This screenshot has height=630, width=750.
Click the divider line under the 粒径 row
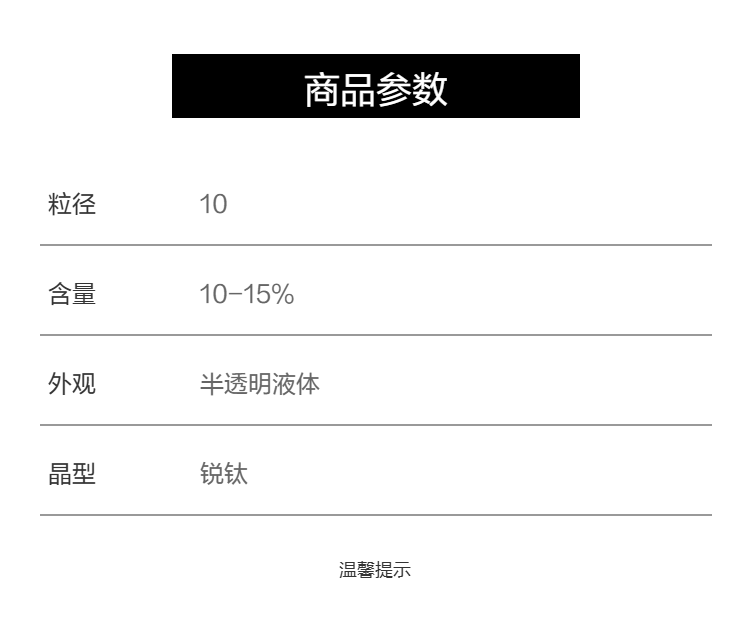[x=375, y=245]
